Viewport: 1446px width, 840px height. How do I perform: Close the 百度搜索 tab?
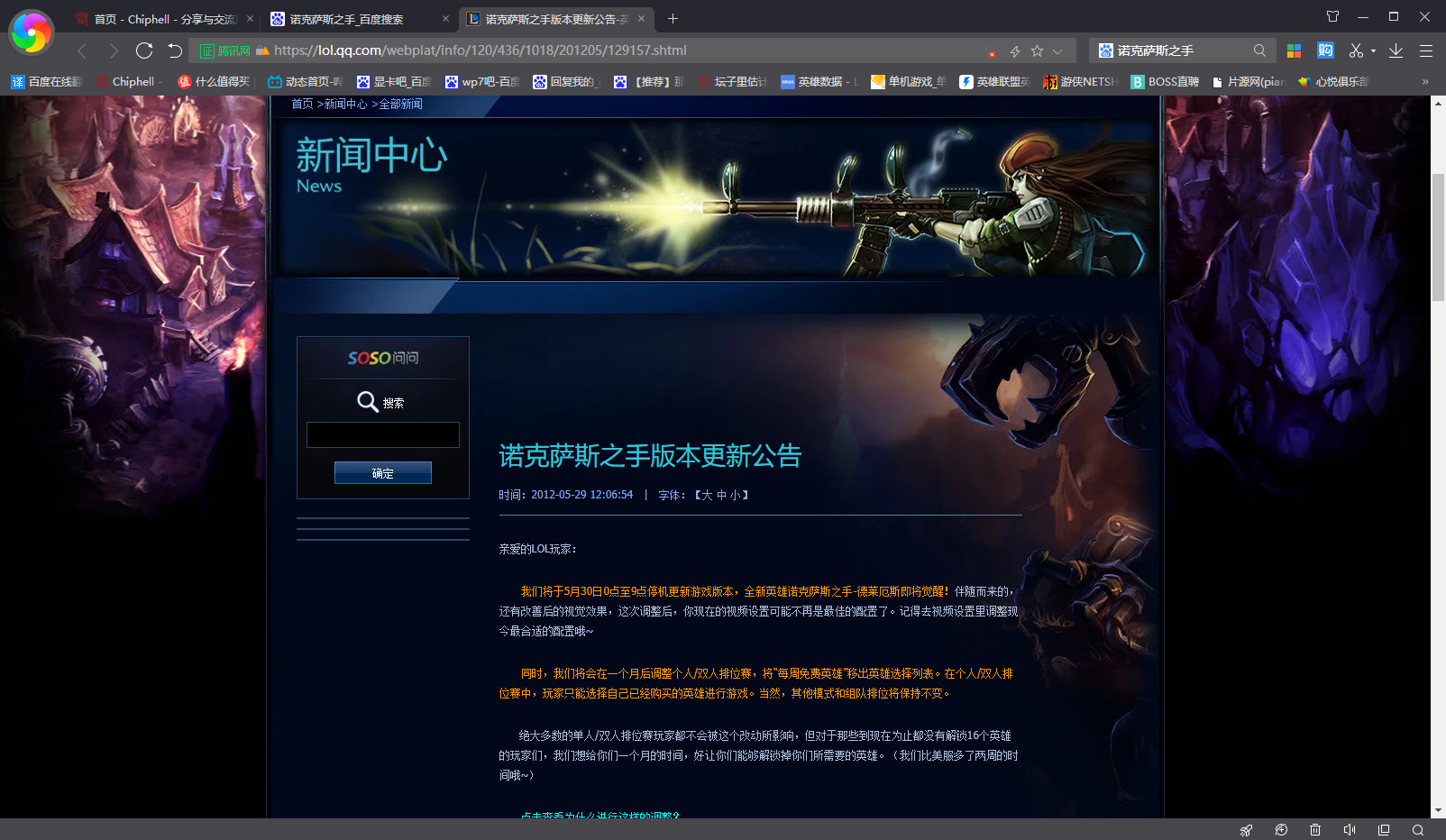[445, 19]
